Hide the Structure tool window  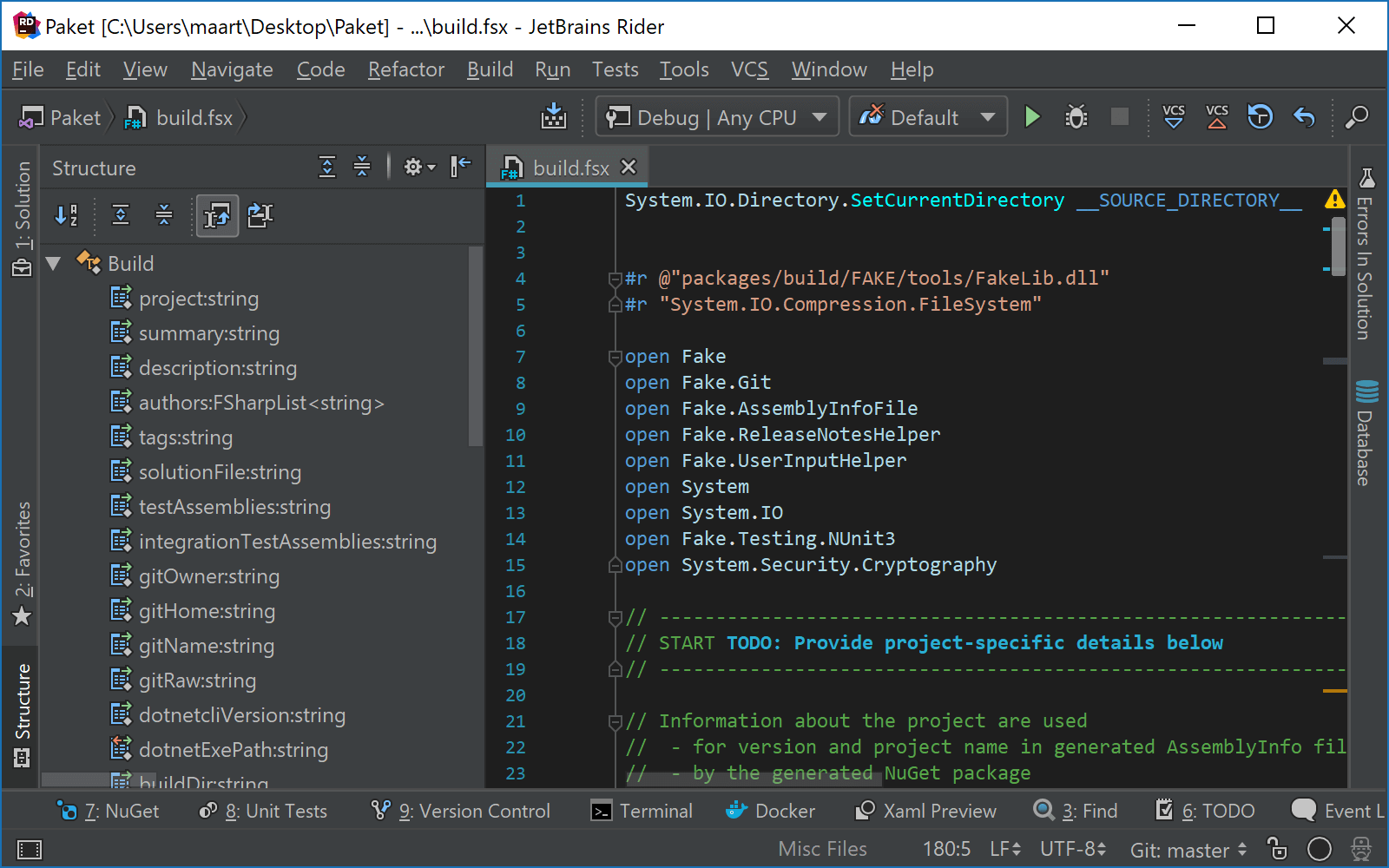459,167
